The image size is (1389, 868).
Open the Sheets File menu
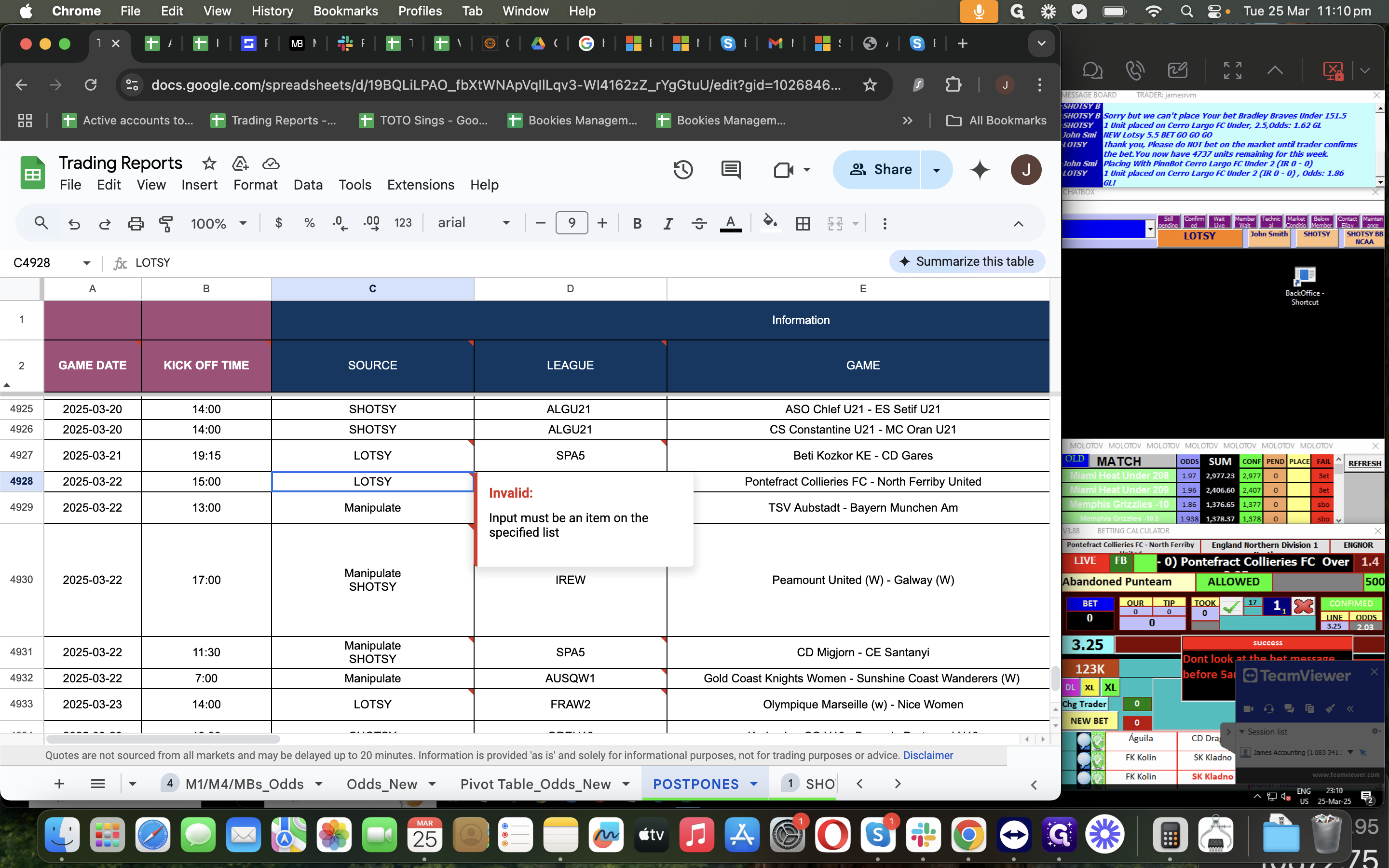pos(70,185)
